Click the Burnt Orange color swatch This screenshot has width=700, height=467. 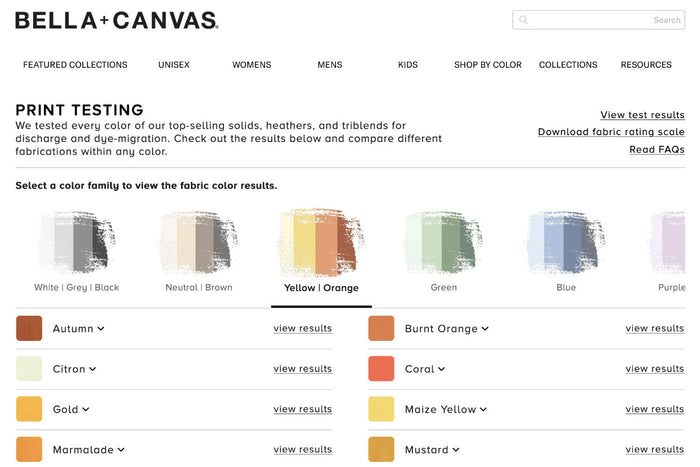(381, 328)
